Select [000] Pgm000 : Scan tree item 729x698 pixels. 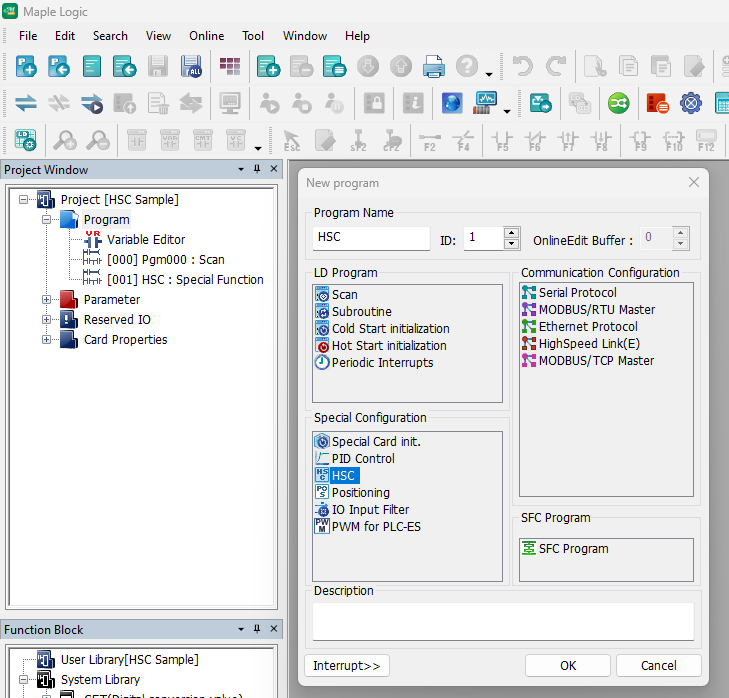point(166,259)
